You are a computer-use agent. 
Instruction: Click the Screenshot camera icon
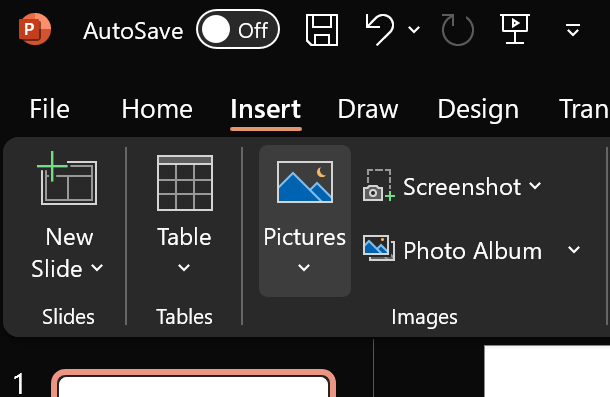pyautogui.click(x=379, y=185)
